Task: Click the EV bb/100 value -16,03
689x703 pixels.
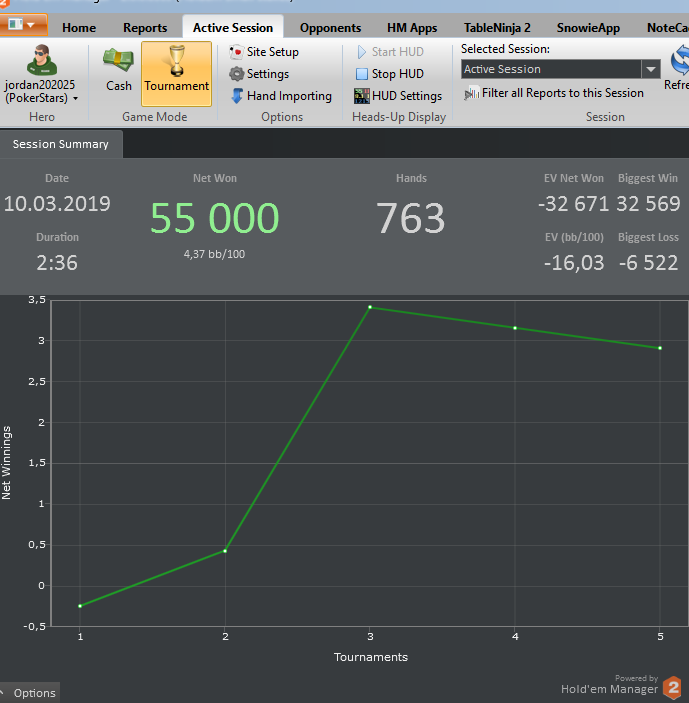Action: (x=574, y=263)
